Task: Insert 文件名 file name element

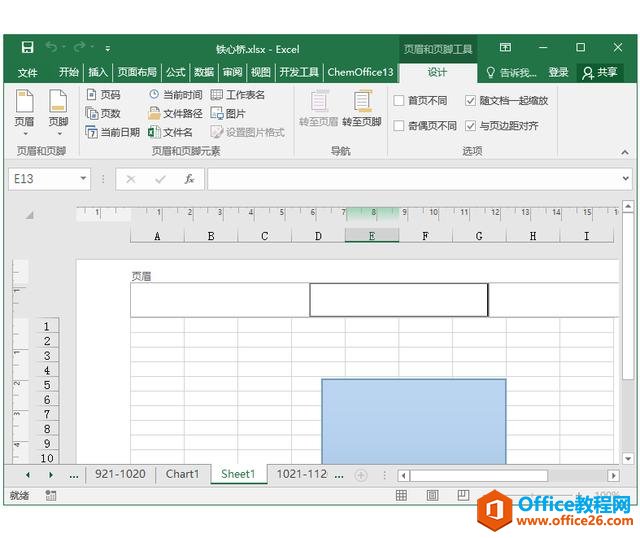Action: pos(170,132)
